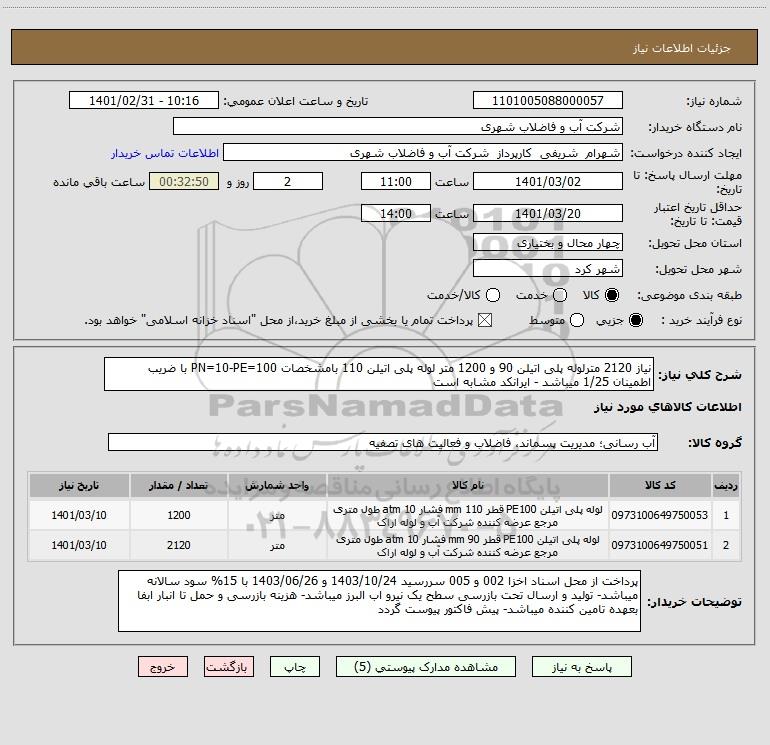The height and width of the screenshot is (745, 770).
Task: Click quantity cell 2120
Action: coord(179,545)
